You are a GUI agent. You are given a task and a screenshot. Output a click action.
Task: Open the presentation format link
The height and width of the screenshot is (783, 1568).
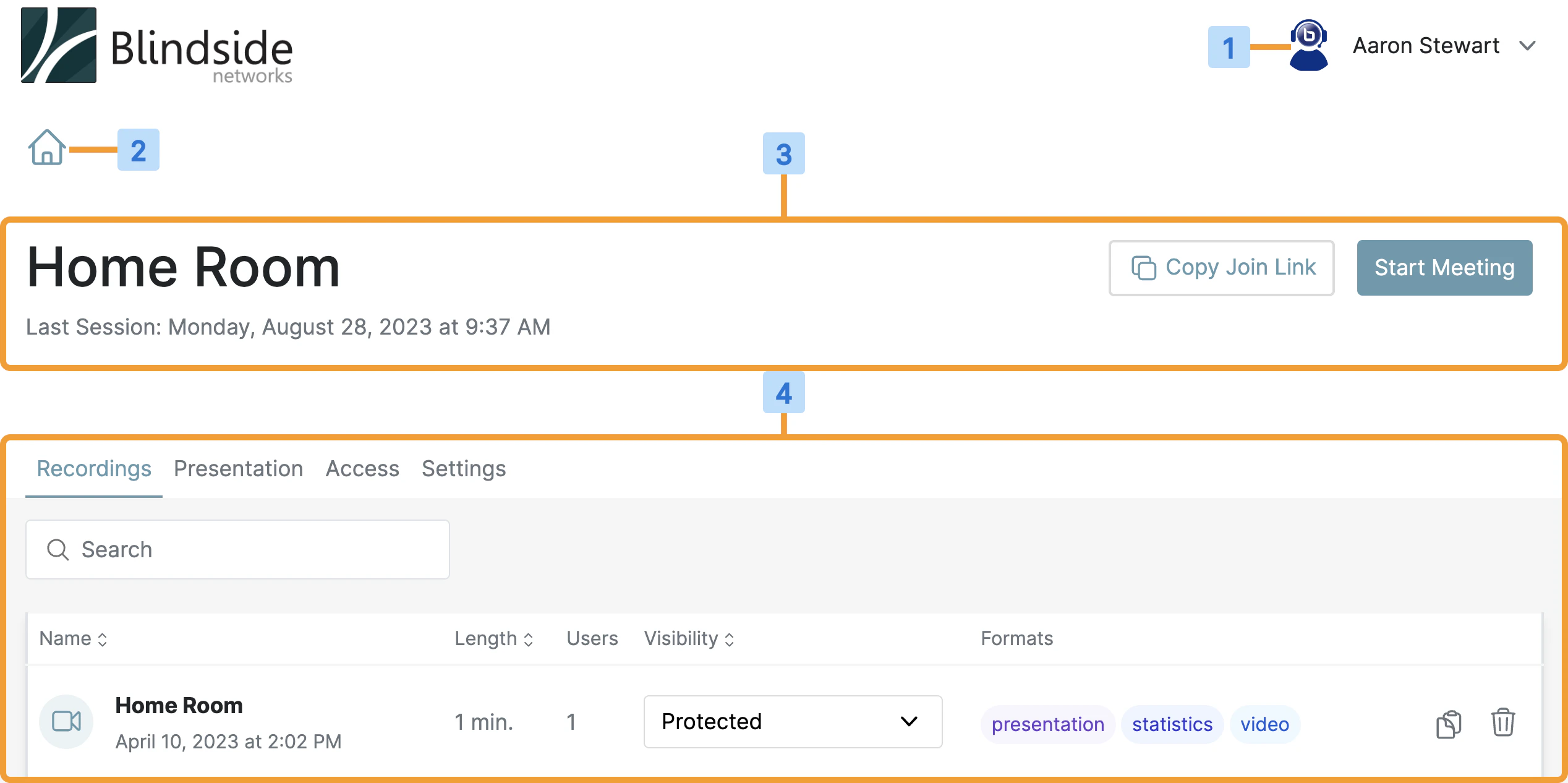pos(1048,724)
